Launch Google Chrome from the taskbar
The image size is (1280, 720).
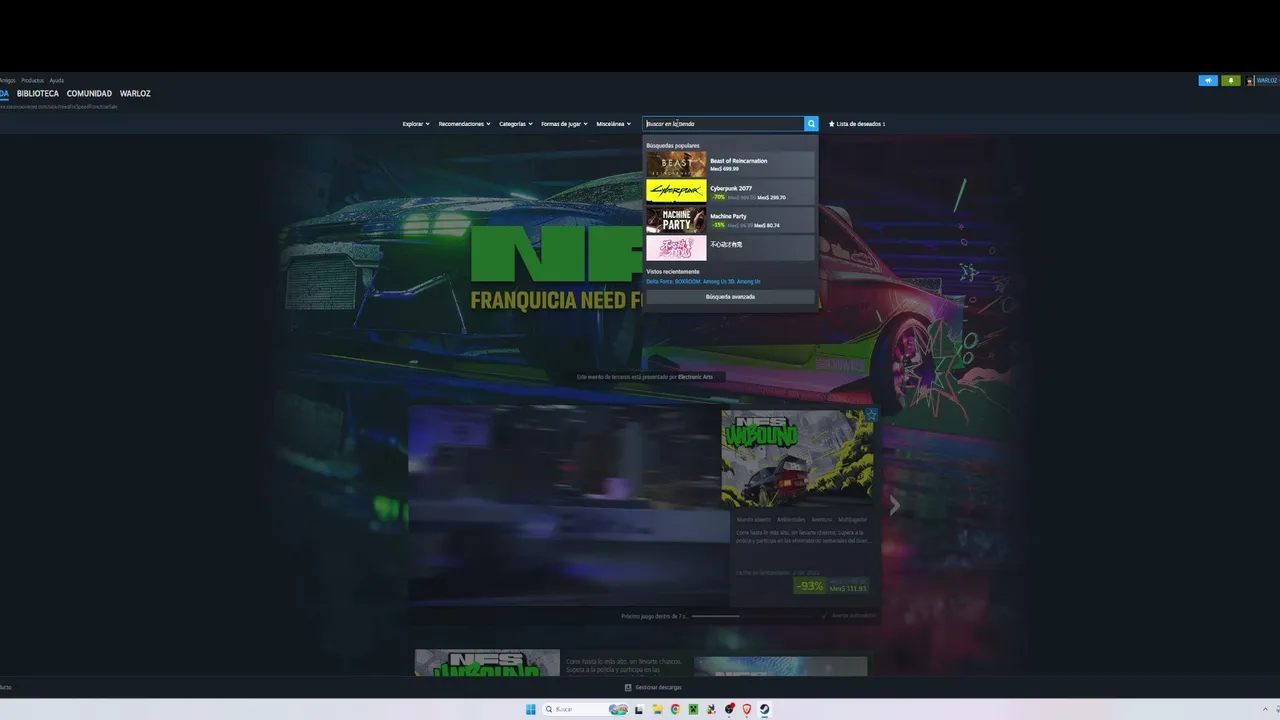click(675, 709)
